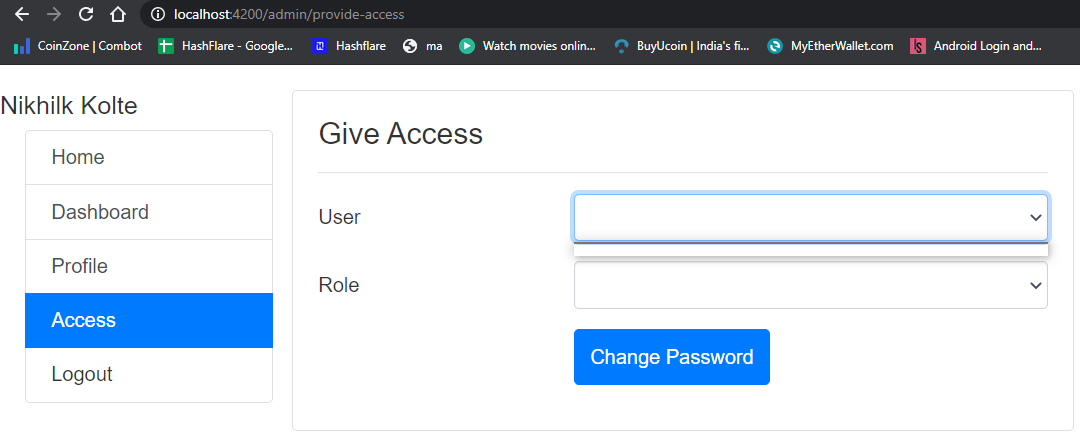Open the CoinZone | Combot bookmark
Screen dimensions: 1080x439
(78, 46)
